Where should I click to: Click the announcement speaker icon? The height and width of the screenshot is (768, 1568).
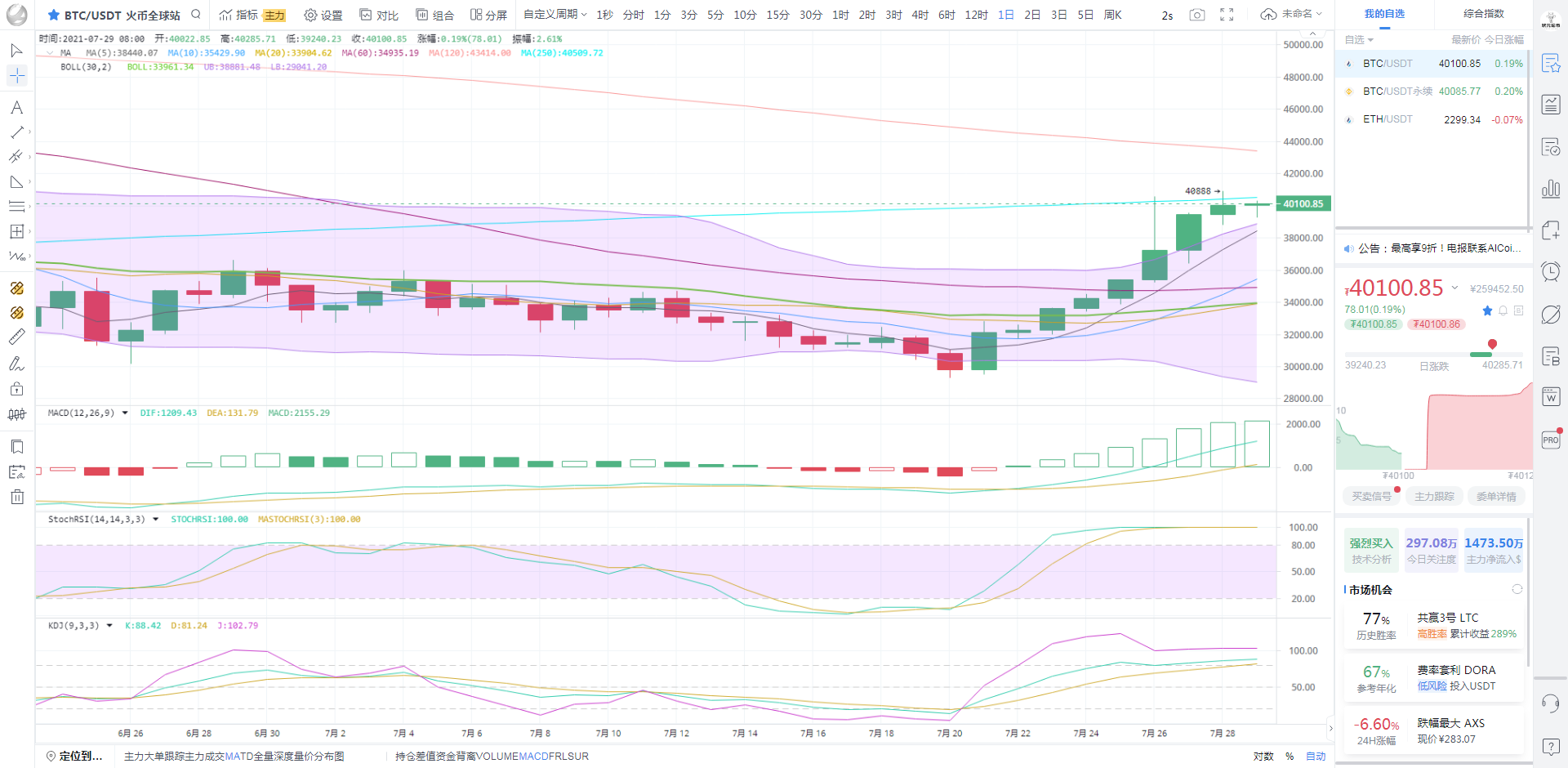coord(1348,248)
